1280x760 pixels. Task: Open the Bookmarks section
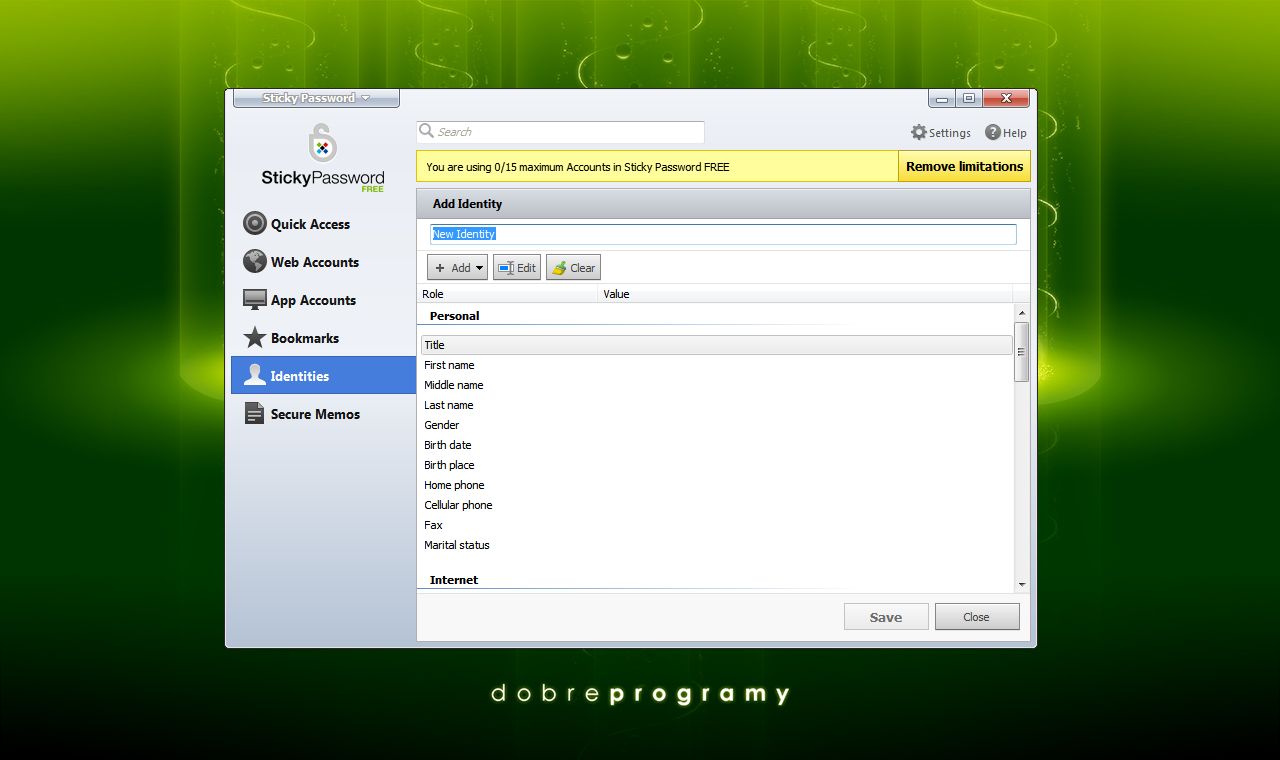323,337
